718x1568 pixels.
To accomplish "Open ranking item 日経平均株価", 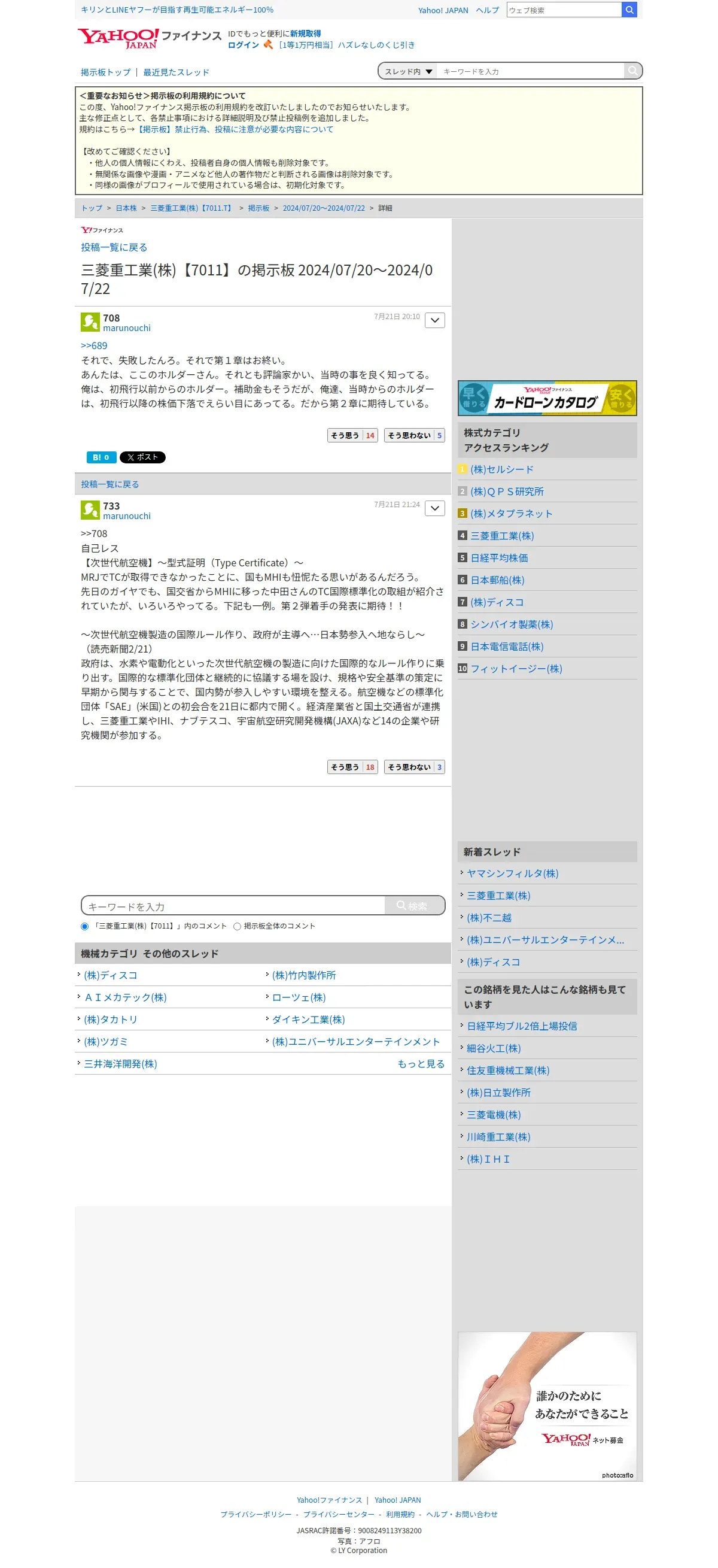I will click(499, 558).
